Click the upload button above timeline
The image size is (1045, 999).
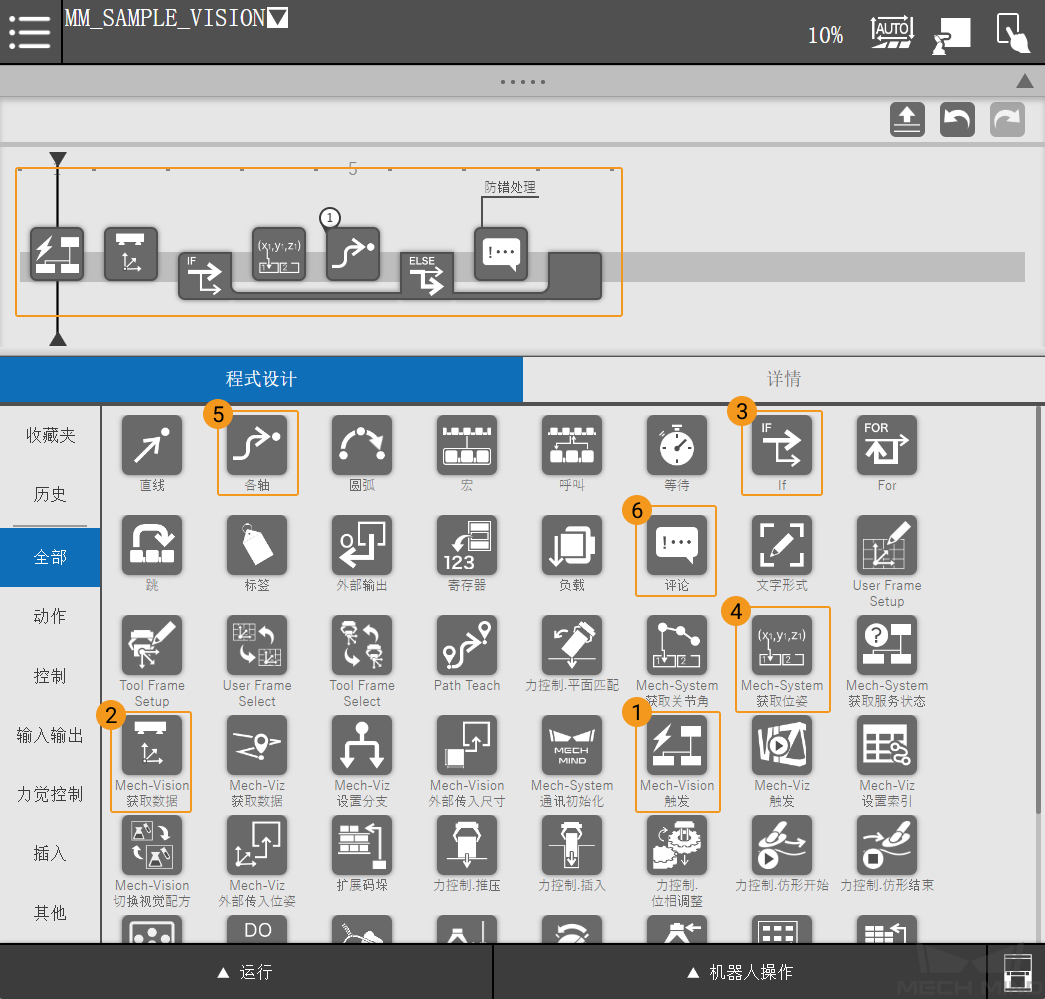907,120
